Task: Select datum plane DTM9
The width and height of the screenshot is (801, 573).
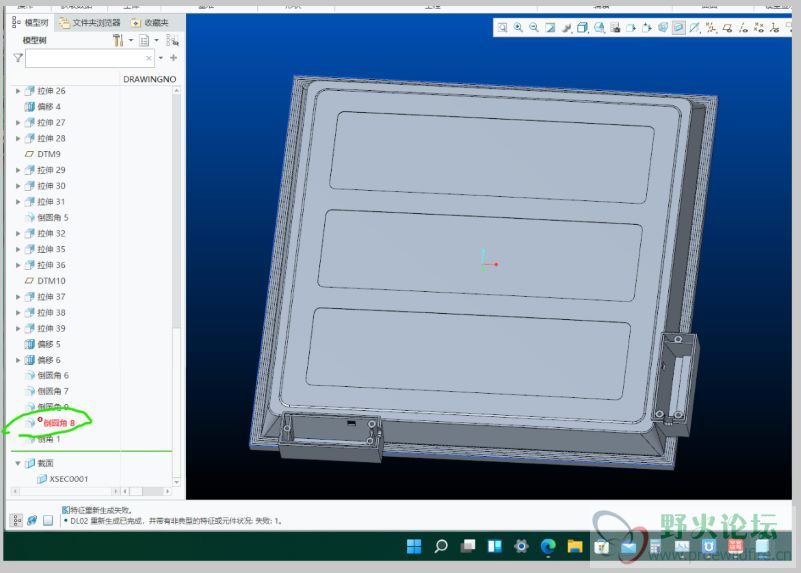Action: coord(43,154)
